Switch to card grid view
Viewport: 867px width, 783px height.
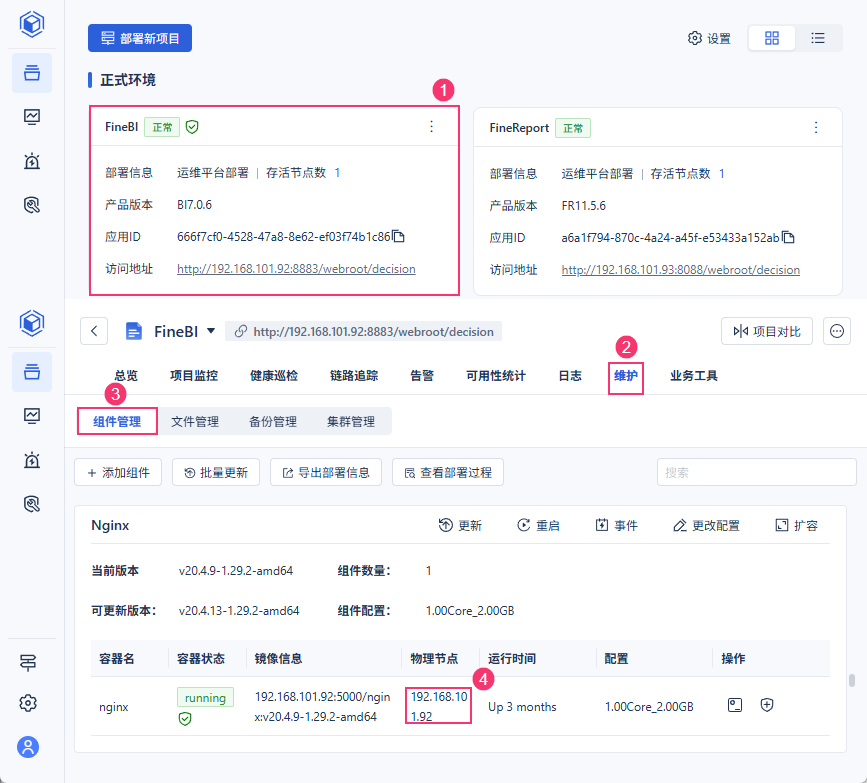pyautogui.click(x=771, y=38)
